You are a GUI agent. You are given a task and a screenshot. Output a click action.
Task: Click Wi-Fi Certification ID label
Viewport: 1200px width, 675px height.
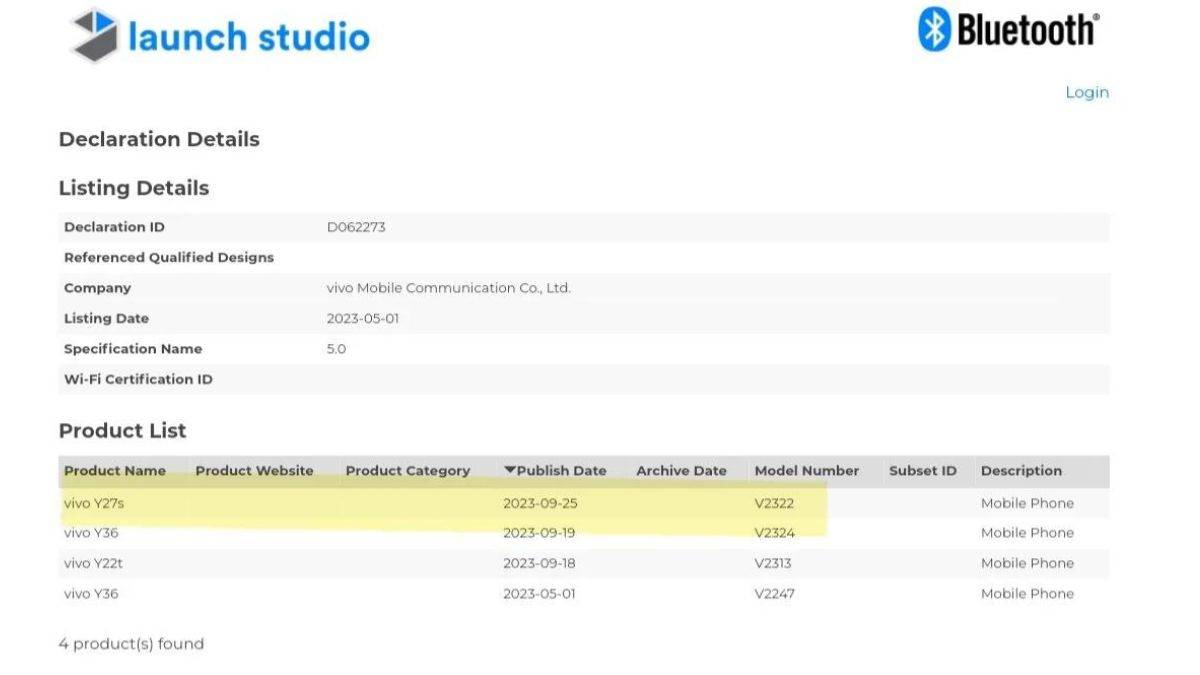[138, 379]
